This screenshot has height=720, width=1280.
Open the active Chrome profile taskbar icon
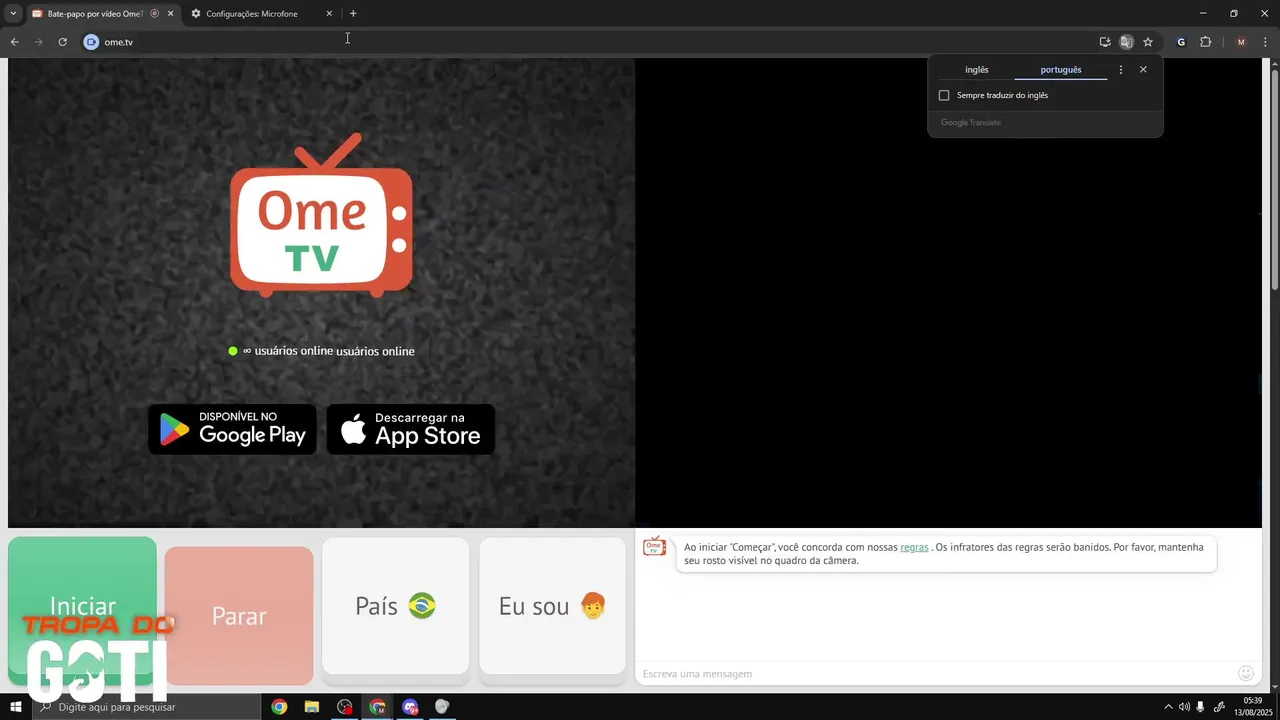coord(377,707)
